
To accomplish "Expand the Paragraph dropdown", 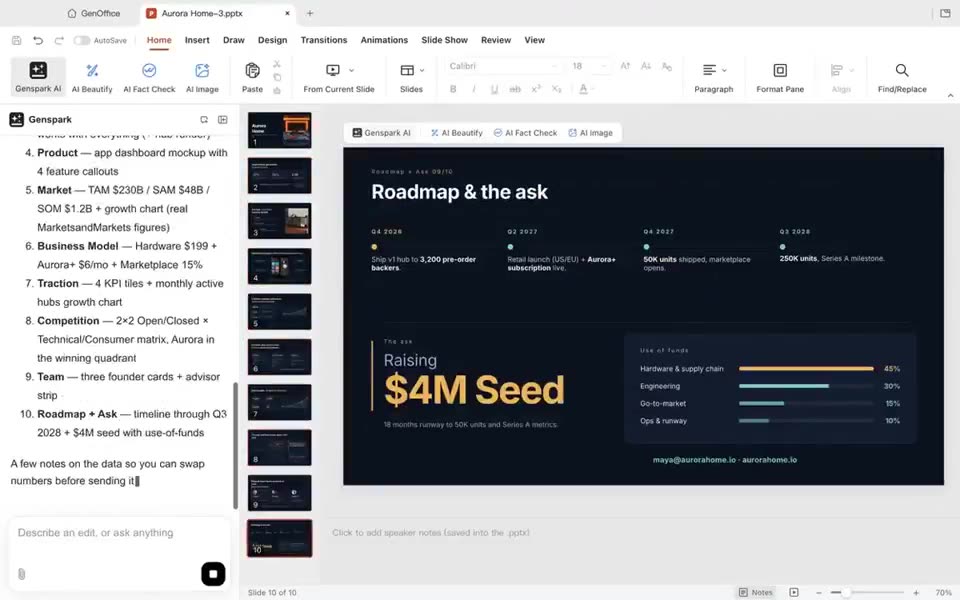I will pos(724,70).
